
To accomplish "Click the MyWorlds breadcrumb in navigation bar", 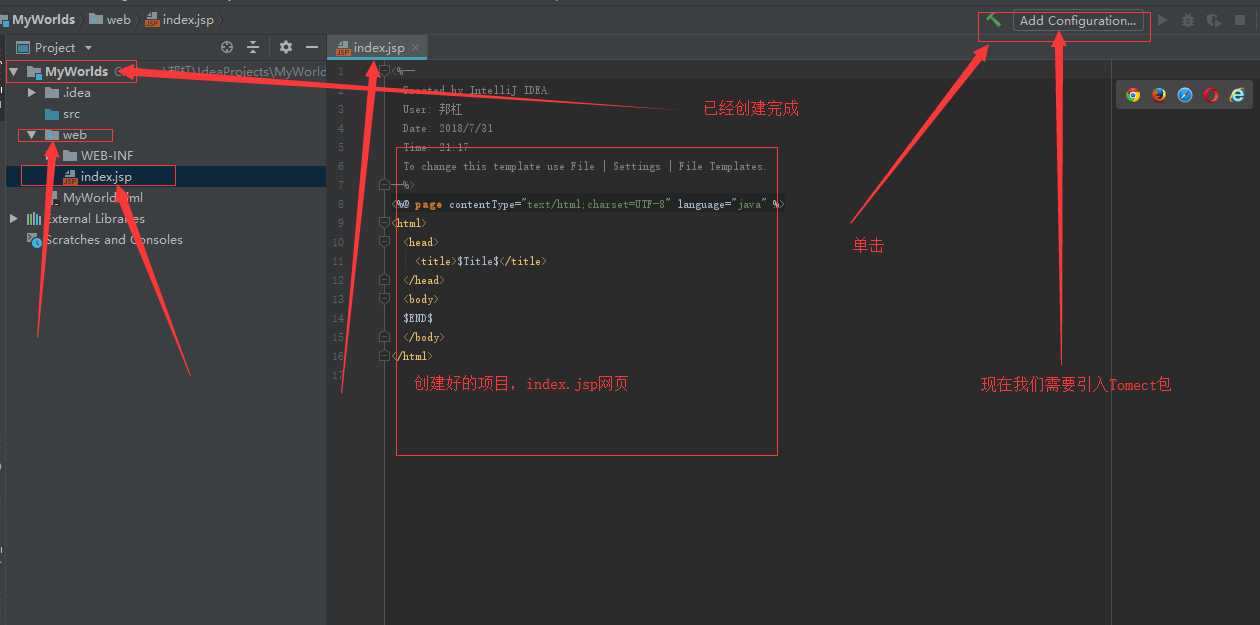I will point(43,19).
